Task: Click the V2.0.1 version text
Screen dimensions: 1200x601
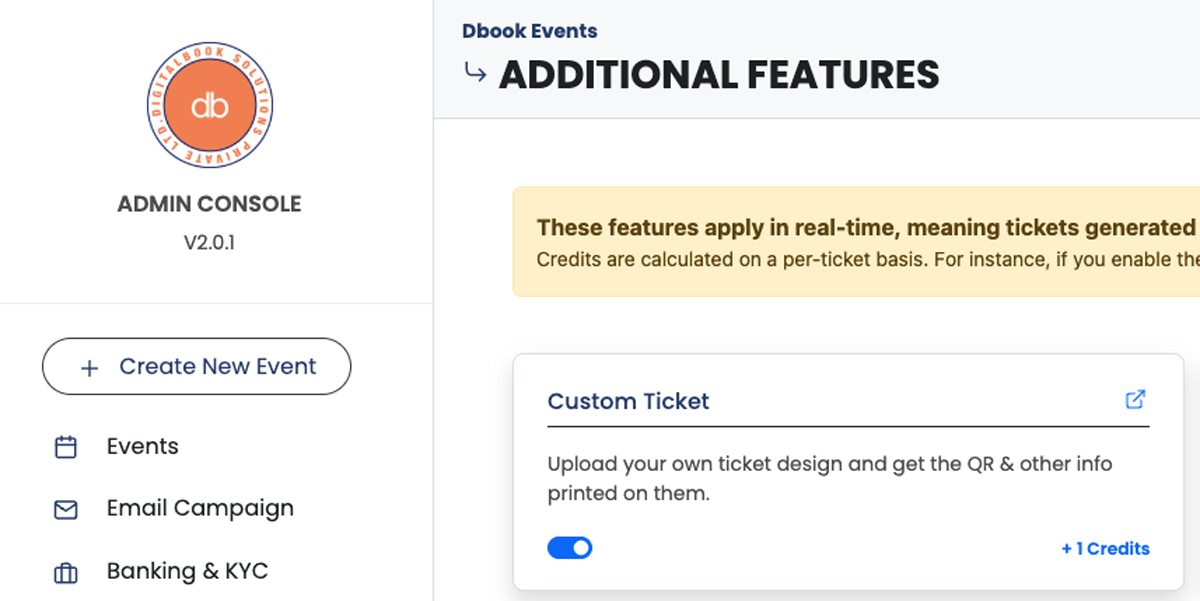Action: pyautogui.click(x=209, y=242)
